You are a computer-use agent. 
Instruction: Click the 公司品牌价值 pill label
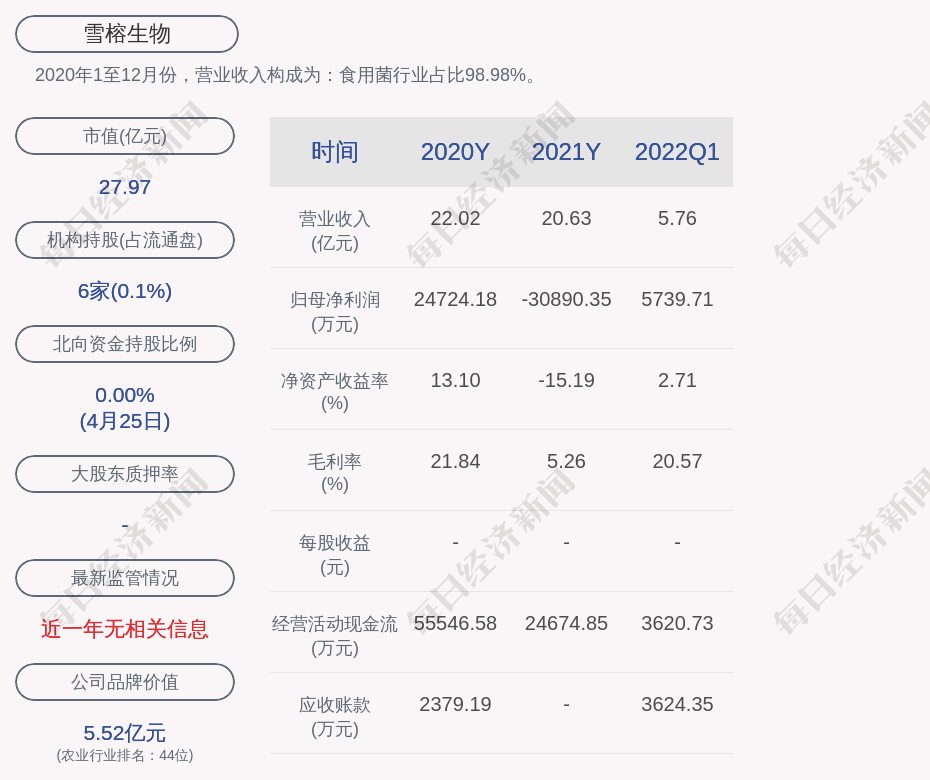click(125, 682)
